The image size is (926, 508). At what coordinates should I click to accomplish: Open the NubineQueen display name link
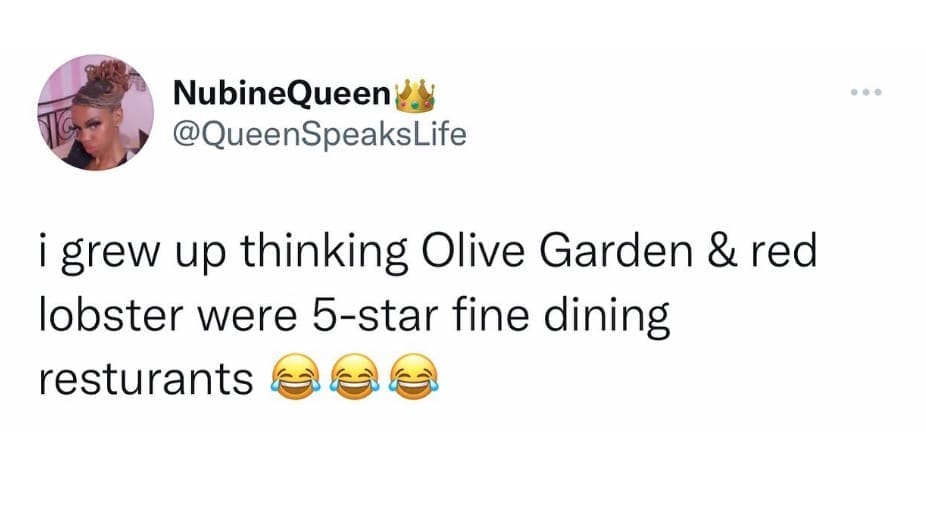click(281, 94)
